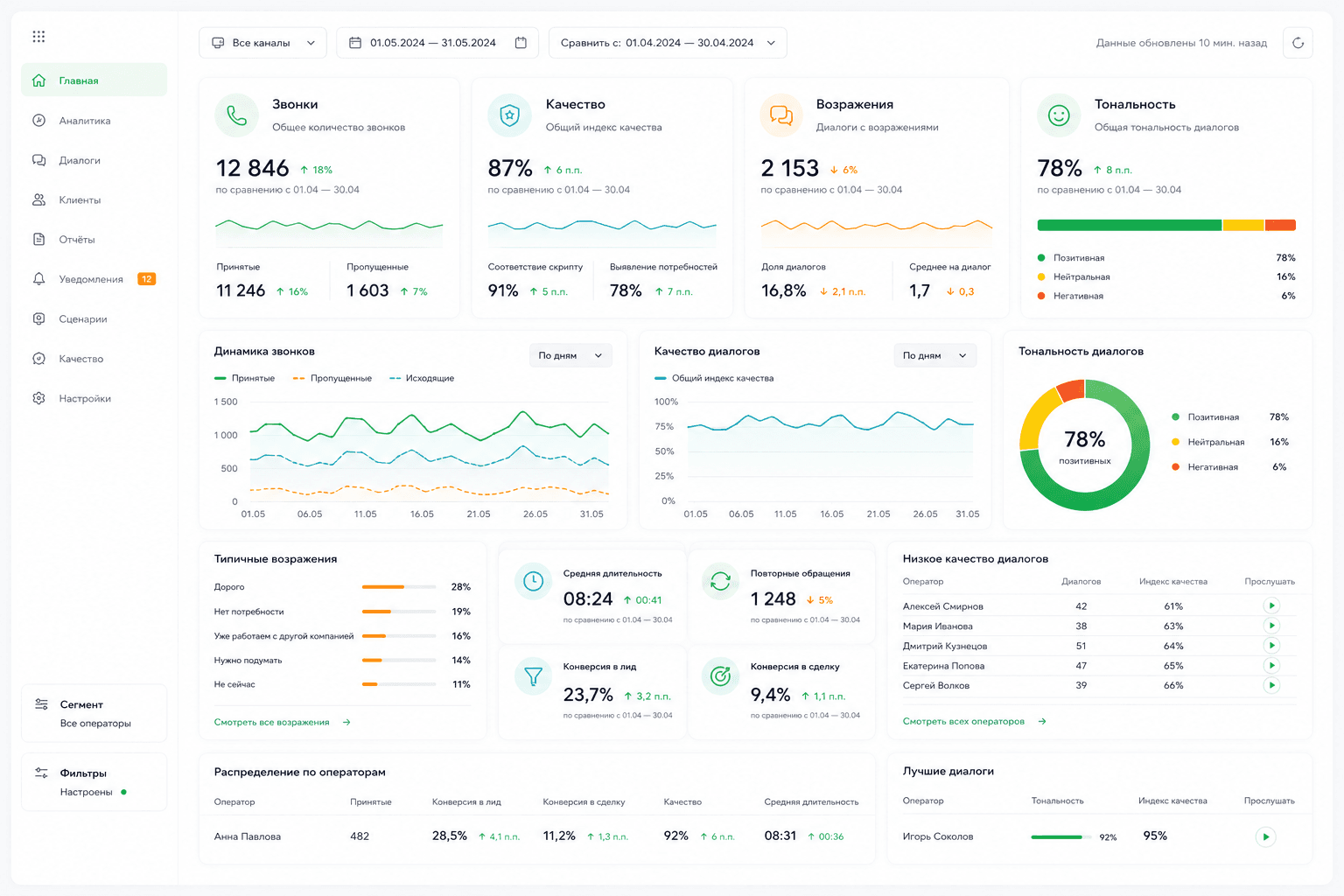The width and height of the screenshot is (1344, 896).
Task: Toggle the Исходящие series in legend
Action: pos(422,379)
